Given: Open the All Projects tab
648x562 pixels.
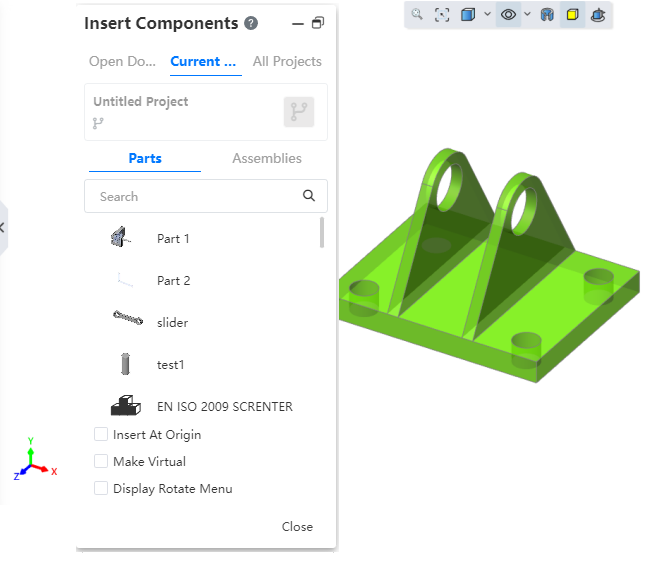Looking at the screenshot, I should coord(287,61).
